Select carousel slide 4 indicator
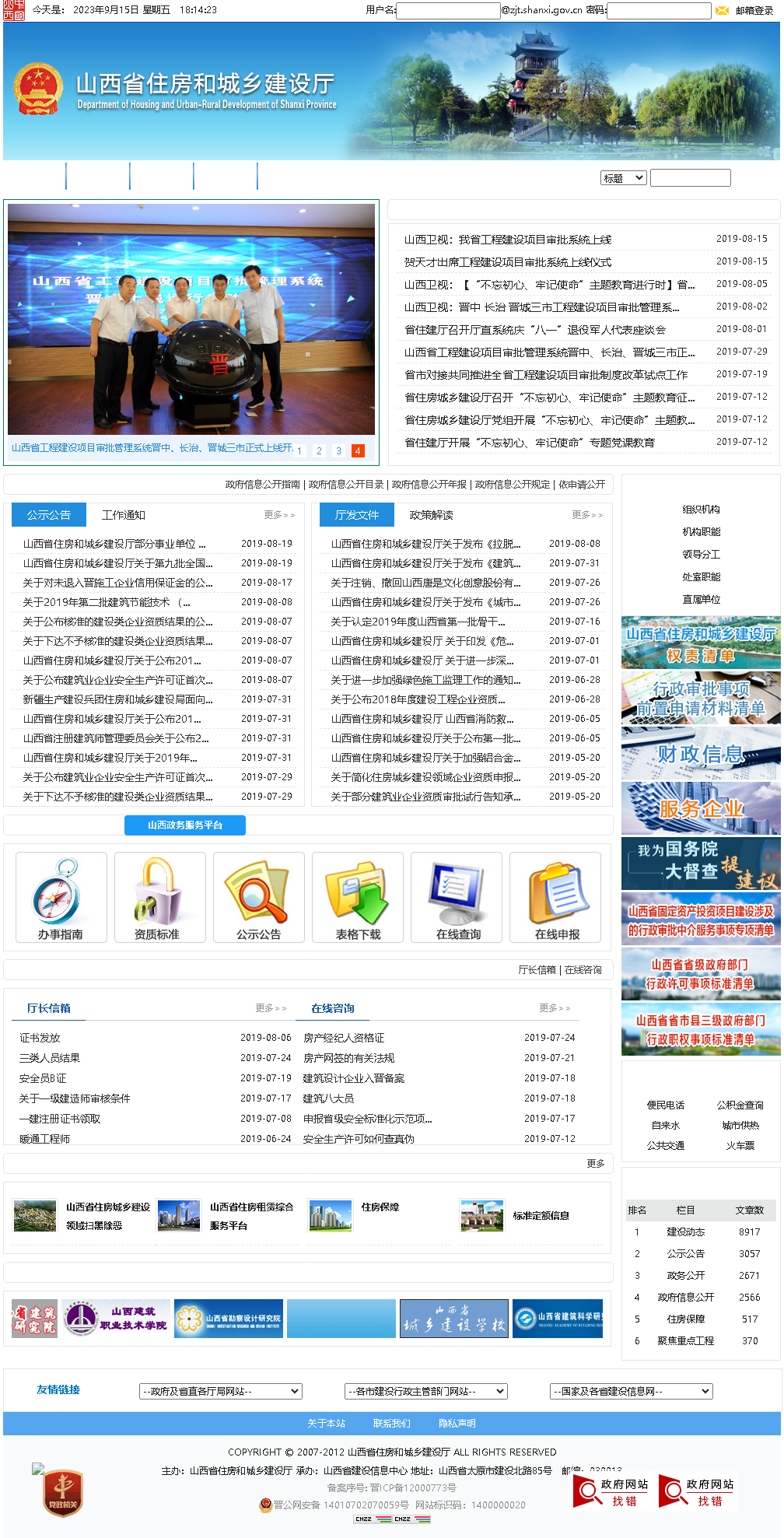 pyautogui.click(x=358, y=450)
